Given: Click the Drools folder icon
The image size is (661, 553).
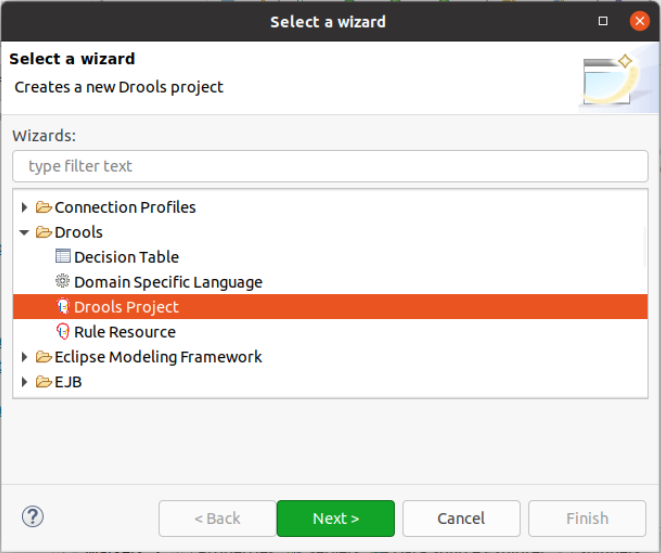Looking at the screenshot, I should (44, 232).
